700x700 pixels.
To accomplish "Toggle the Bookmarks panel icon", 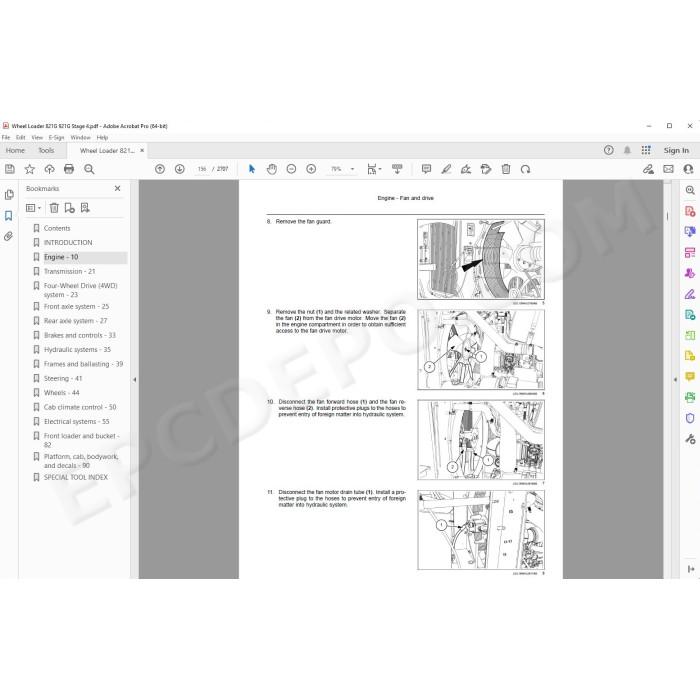I will tap(9, 216).
